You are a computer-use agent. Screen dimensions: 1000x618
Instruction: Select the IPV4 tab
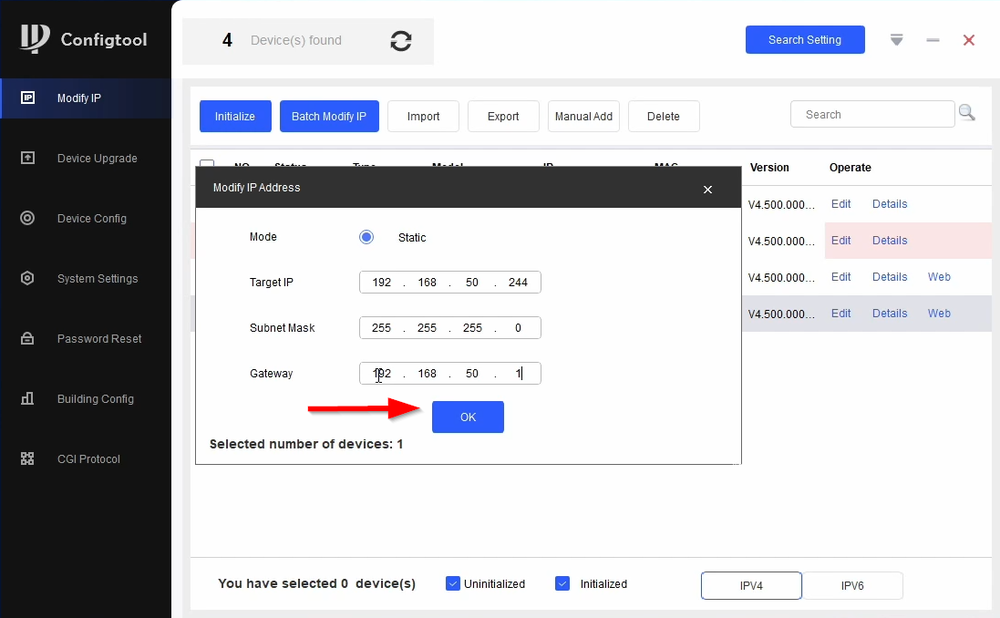tap(751, 586)
